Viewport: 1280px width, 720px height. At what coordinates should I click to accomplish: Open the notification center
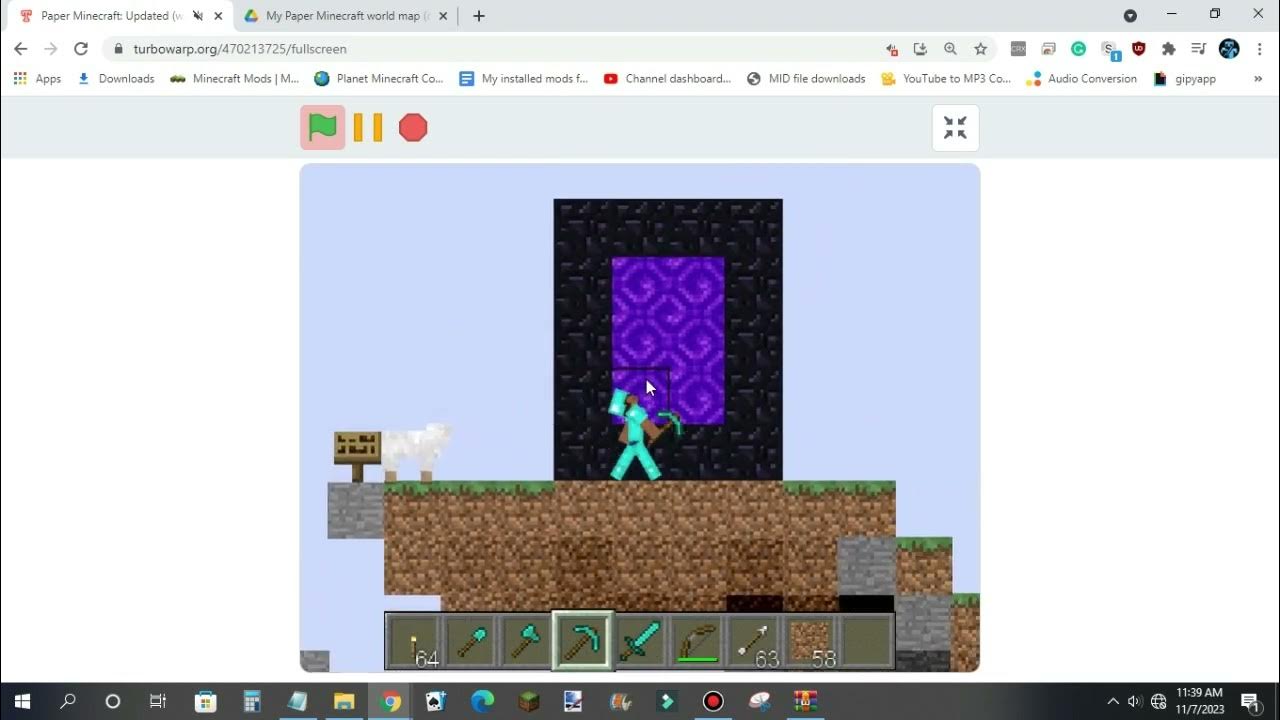point(1250,701)
